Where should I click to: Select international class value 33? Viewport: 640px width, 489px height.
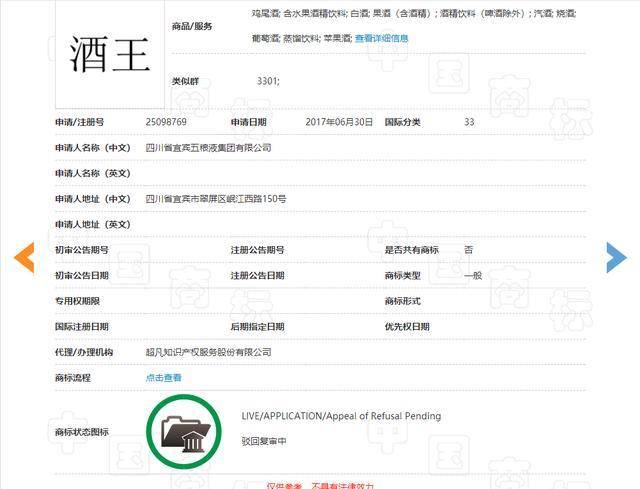click(469, 122)
